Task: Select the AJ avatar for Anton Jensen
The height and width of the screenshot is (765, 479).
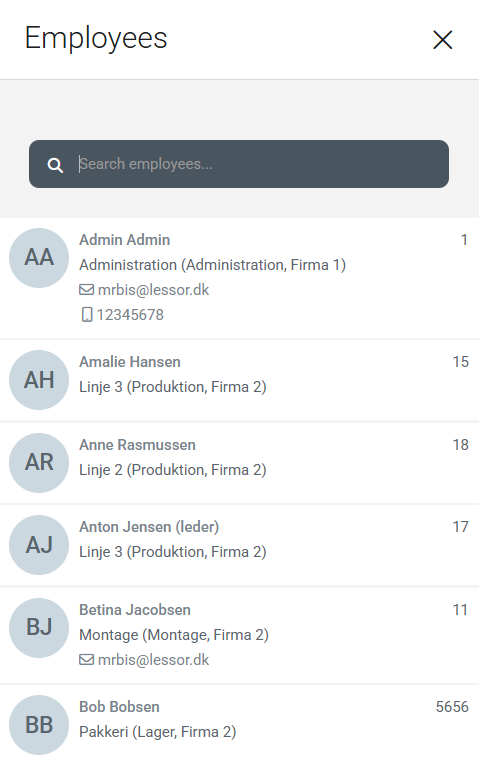Action: [39, 544]
